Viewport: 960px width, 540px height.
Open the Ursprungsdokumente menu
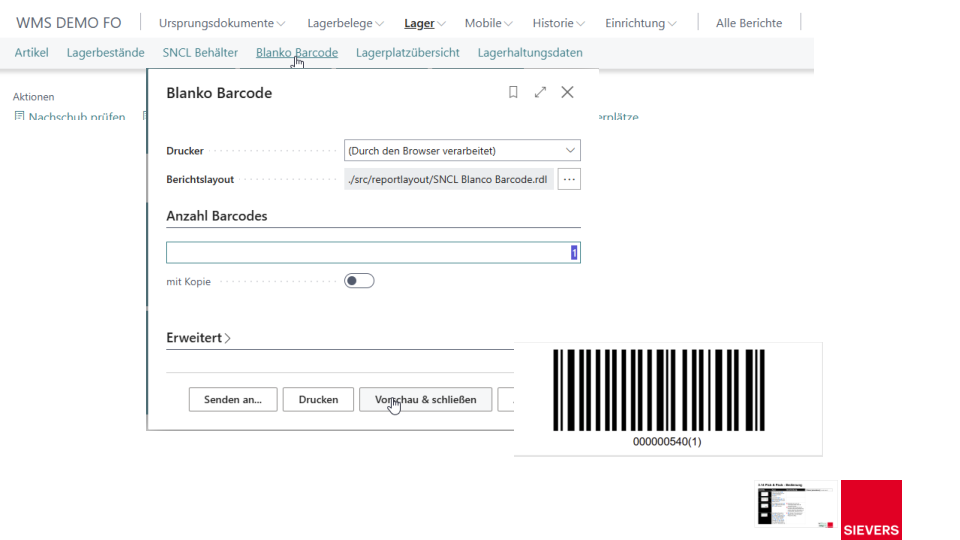222,23
